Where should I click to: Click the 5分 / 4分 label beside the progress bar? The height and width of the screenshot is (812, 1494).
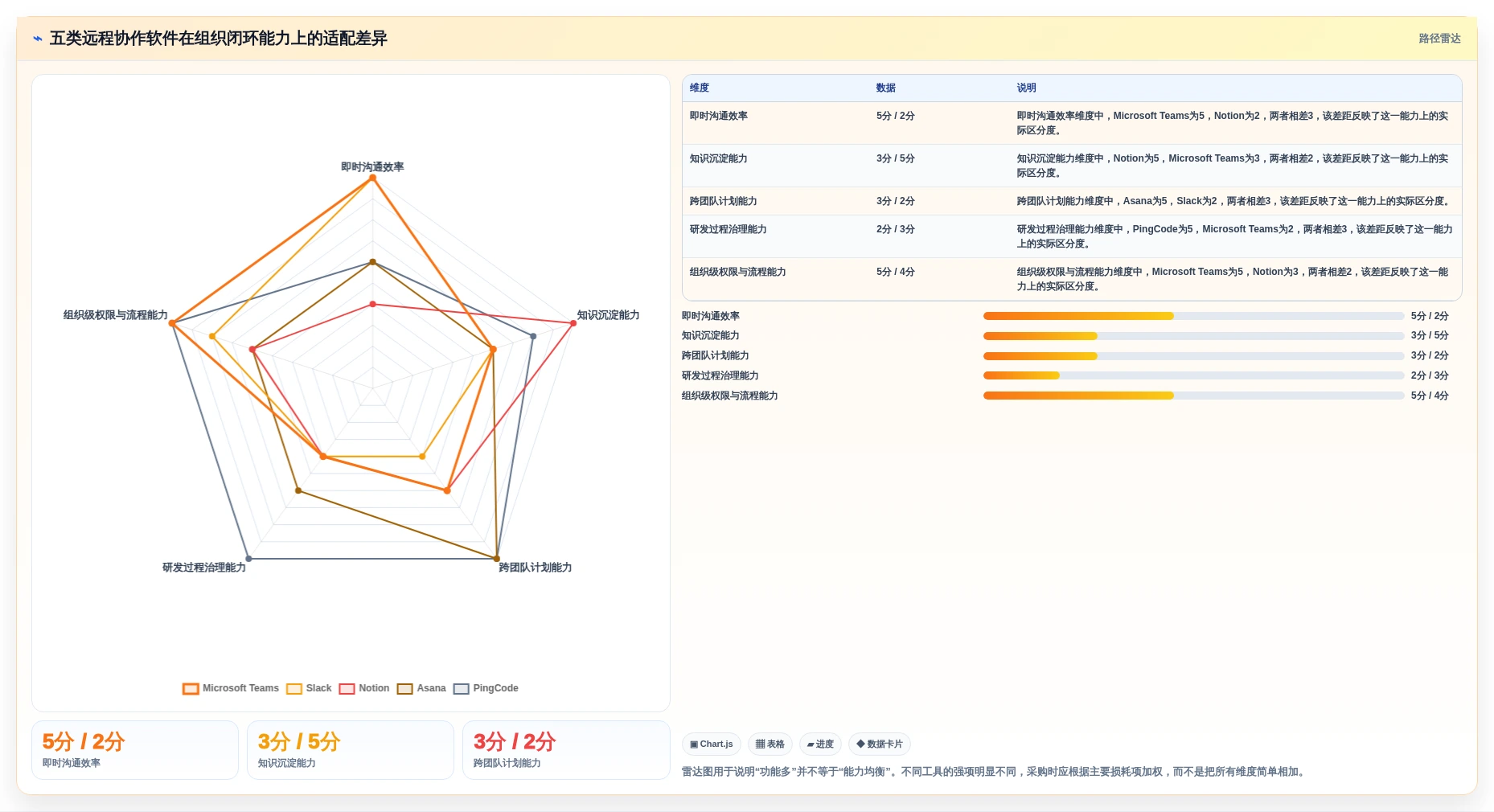[1430, 396]
